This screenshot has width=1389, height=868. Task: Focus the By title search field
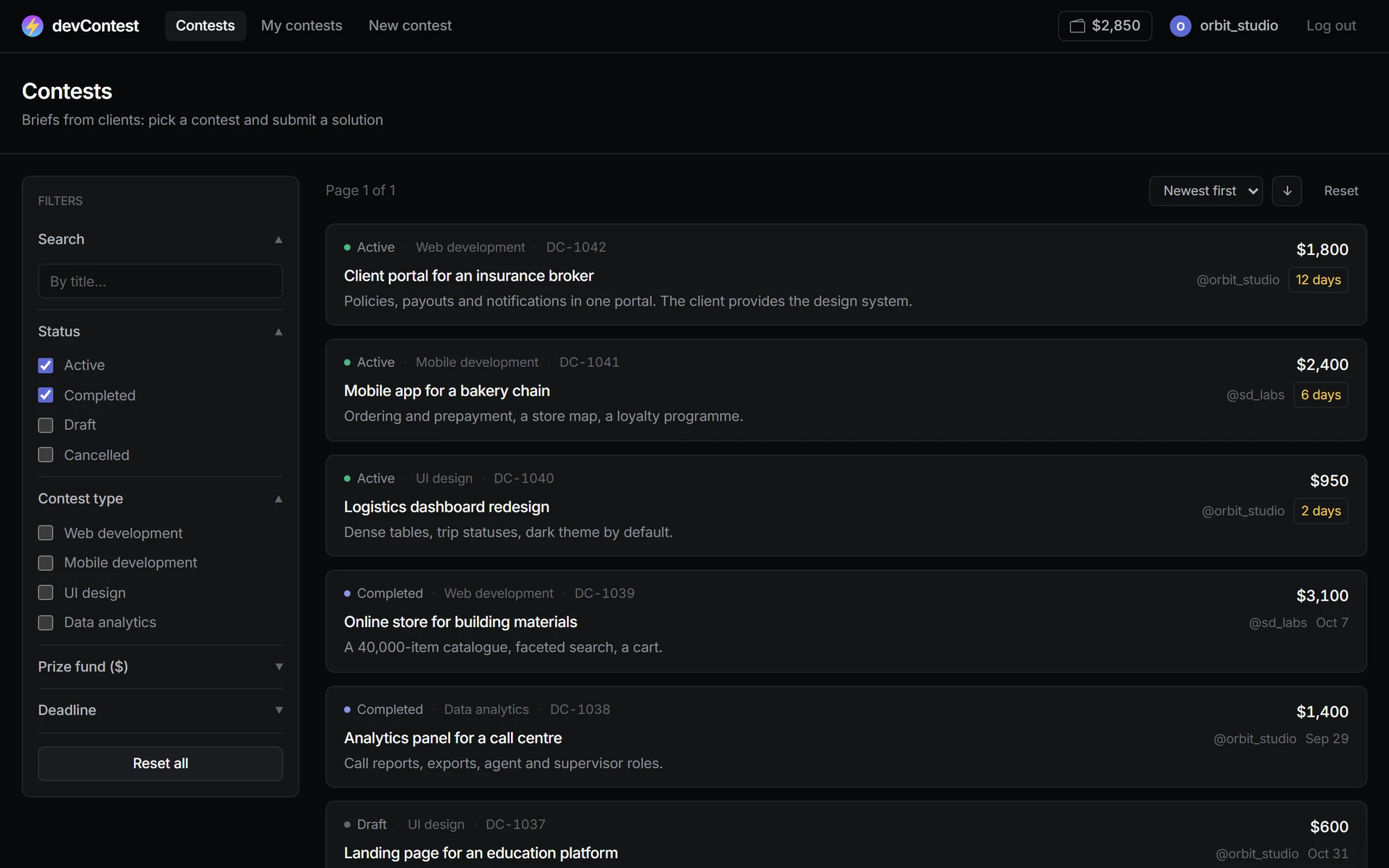[x=160, y=281]
